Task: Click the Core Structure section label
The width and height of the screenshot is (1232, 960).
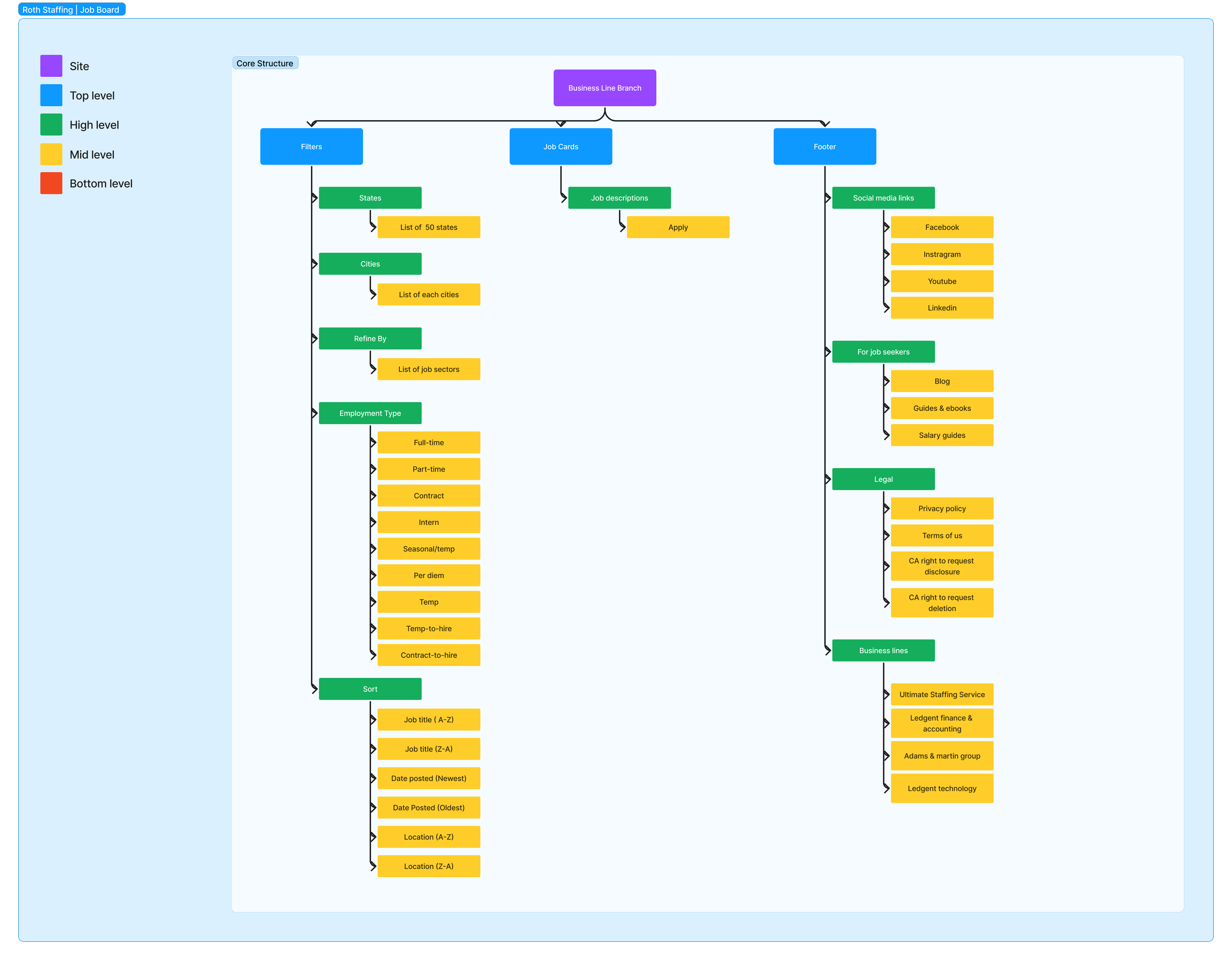Action: coord(265,63)
